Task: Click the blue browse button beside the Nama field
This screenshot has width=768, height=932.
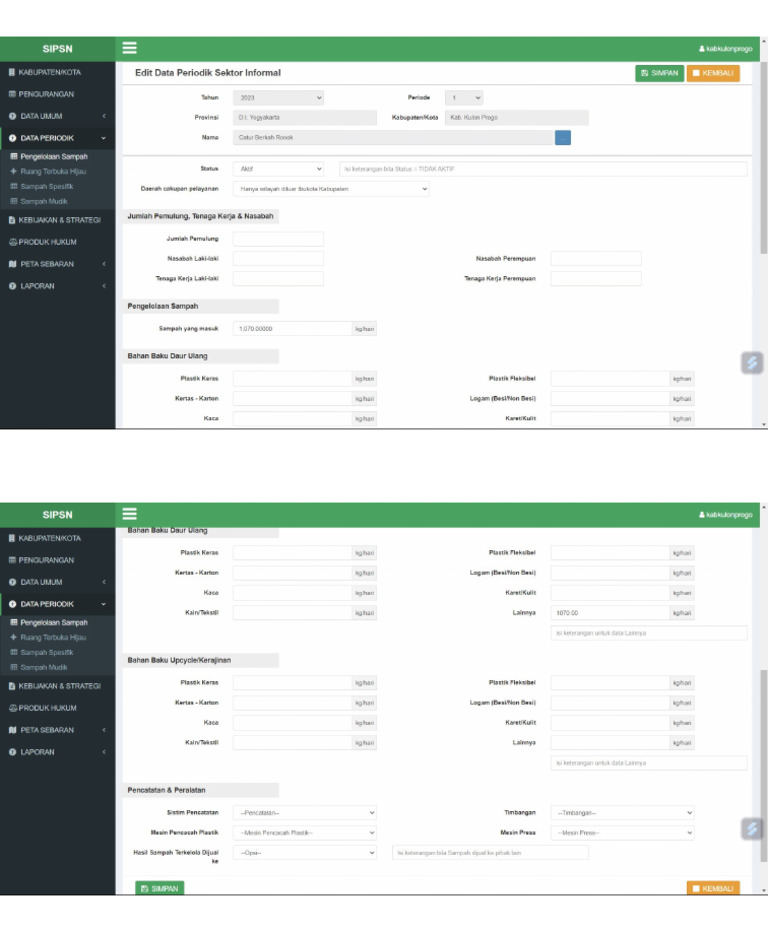Action: click(x=562, y=138)
